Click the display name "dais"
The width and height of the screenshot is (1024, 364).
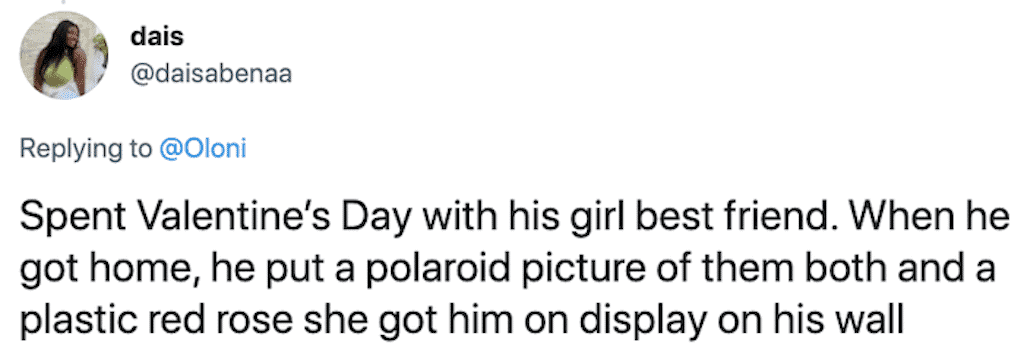click(157, 36)
